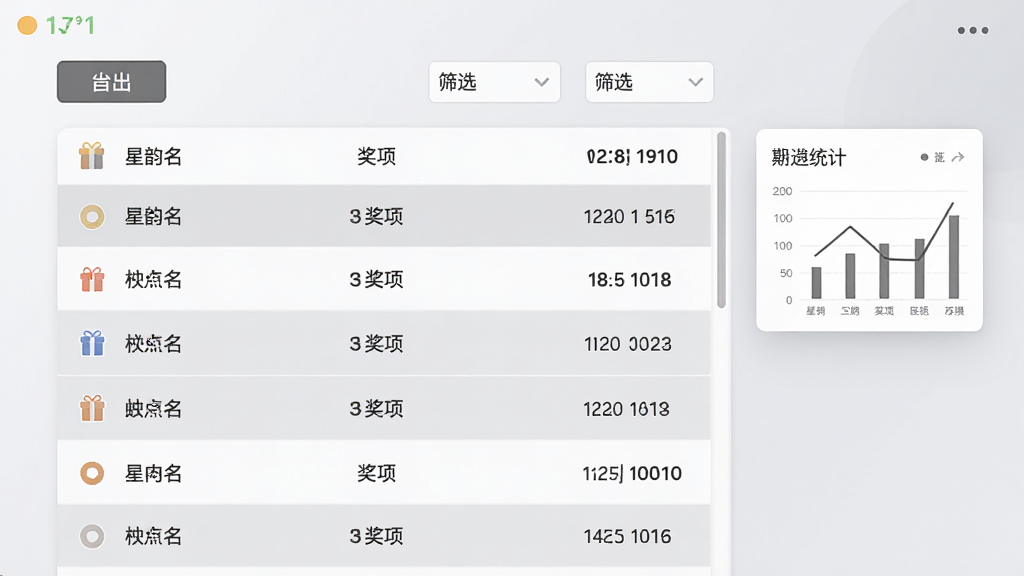Select the name in the 1220 1618 row
The width and height of the screenshot is (1024, 576).
(x=153, y=409)
